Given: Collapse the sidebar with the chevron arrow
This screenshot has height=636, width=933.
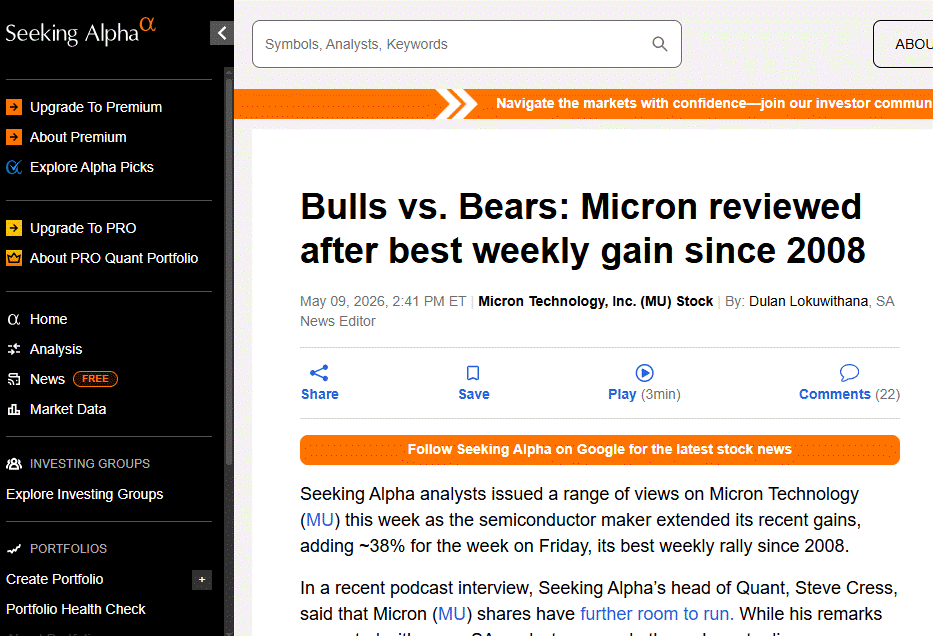Looking at the screenshot, I should click(x=221, y=33).
